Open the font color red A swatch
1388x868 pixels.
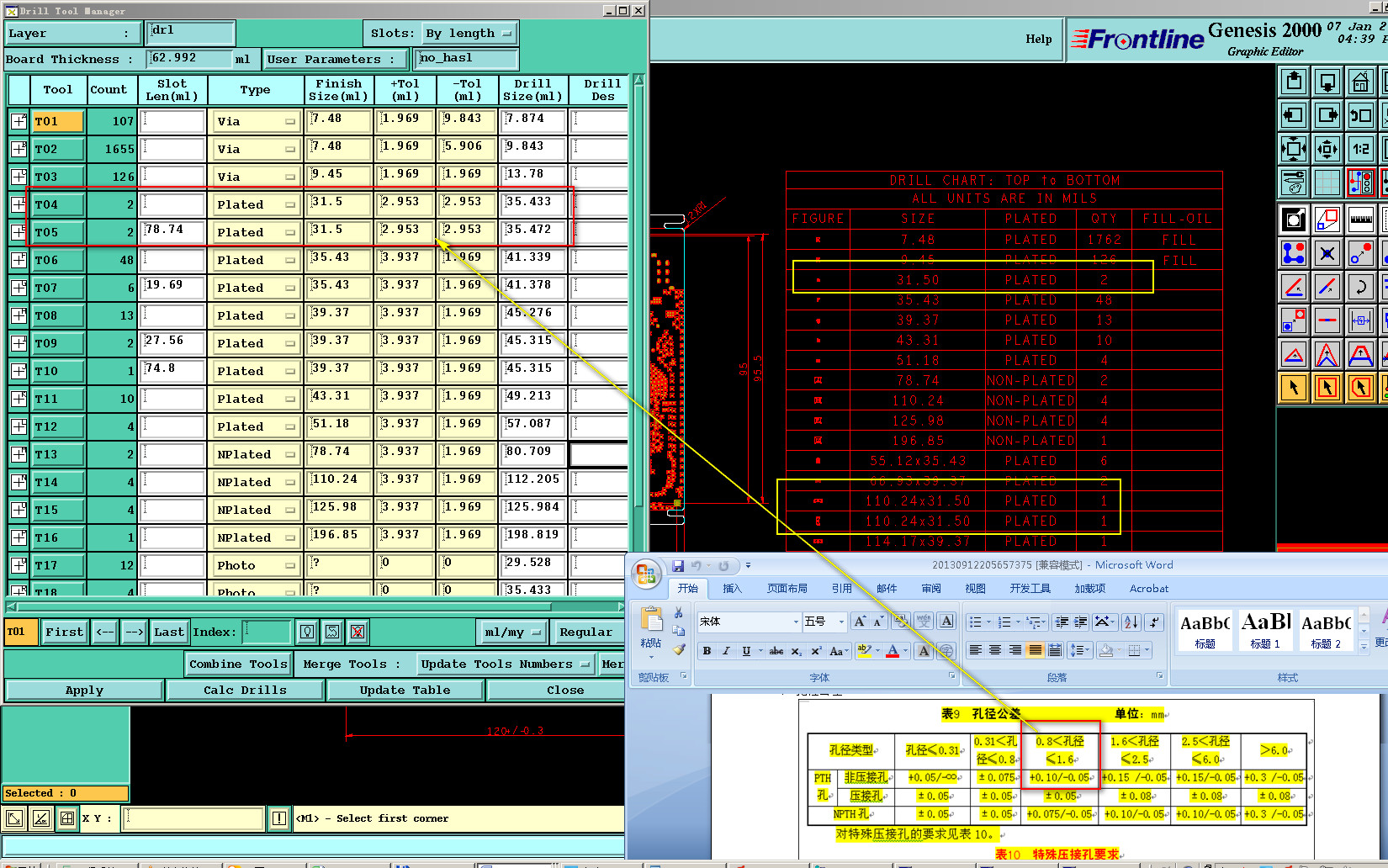892,651
